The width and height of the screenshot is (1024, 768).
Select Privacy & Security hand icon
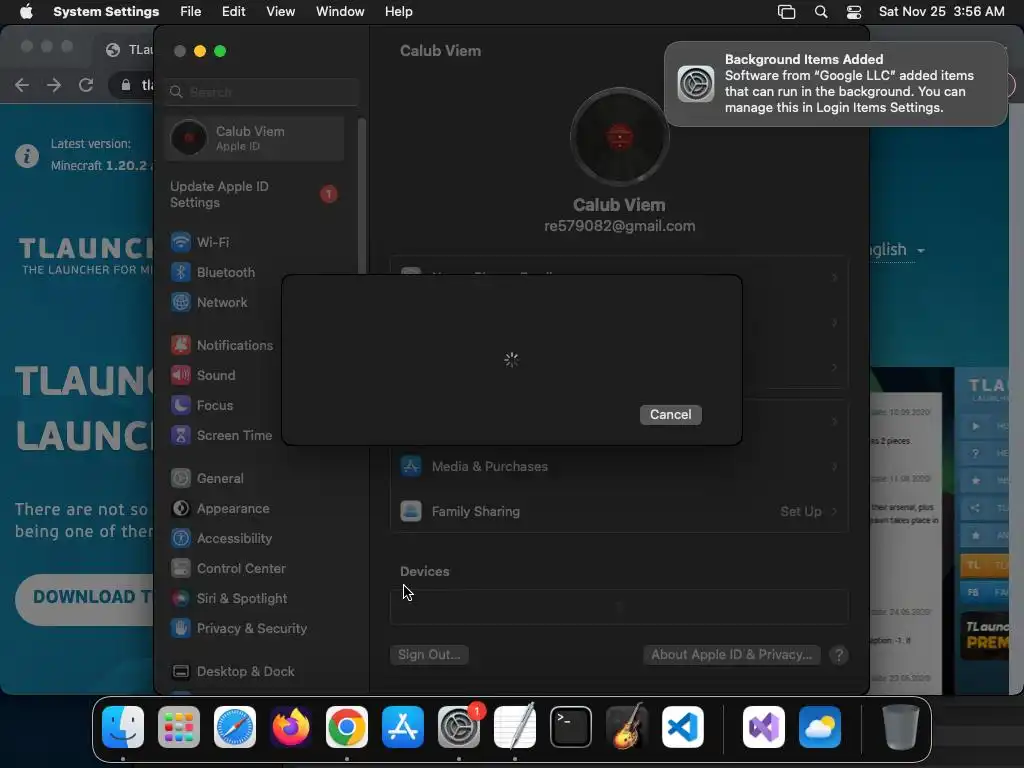[181, 628]
